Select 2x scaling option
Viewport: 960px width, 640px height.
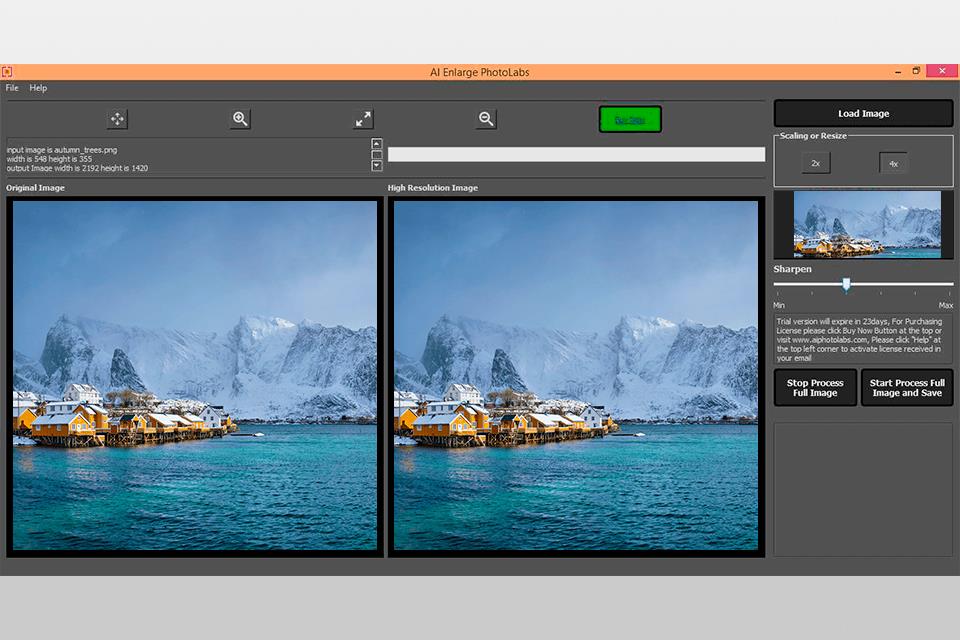point(815,163)
